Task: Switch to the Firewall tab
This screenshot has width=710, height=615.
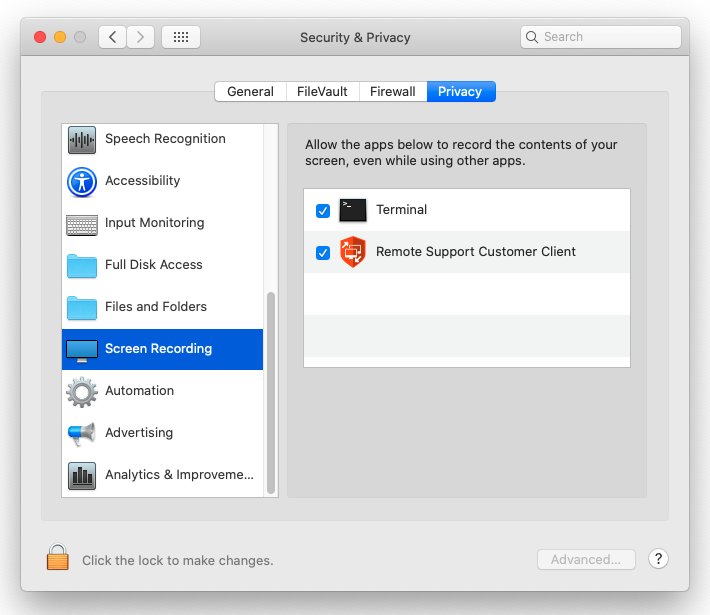Action: tap(392, 92)
